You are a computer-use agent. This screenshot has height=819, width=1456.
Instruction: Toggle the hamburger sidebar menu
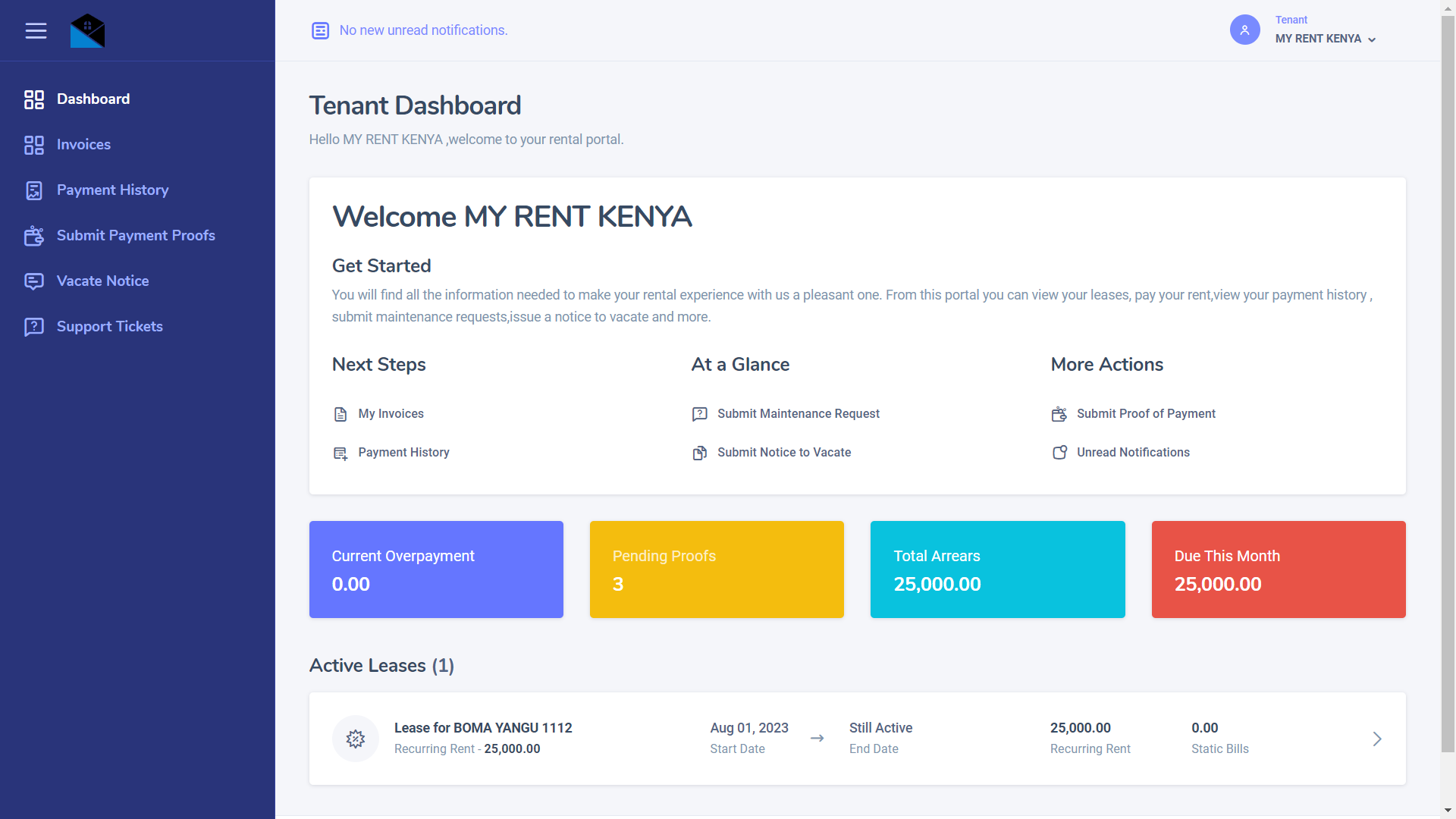click(x=36, y=30)
